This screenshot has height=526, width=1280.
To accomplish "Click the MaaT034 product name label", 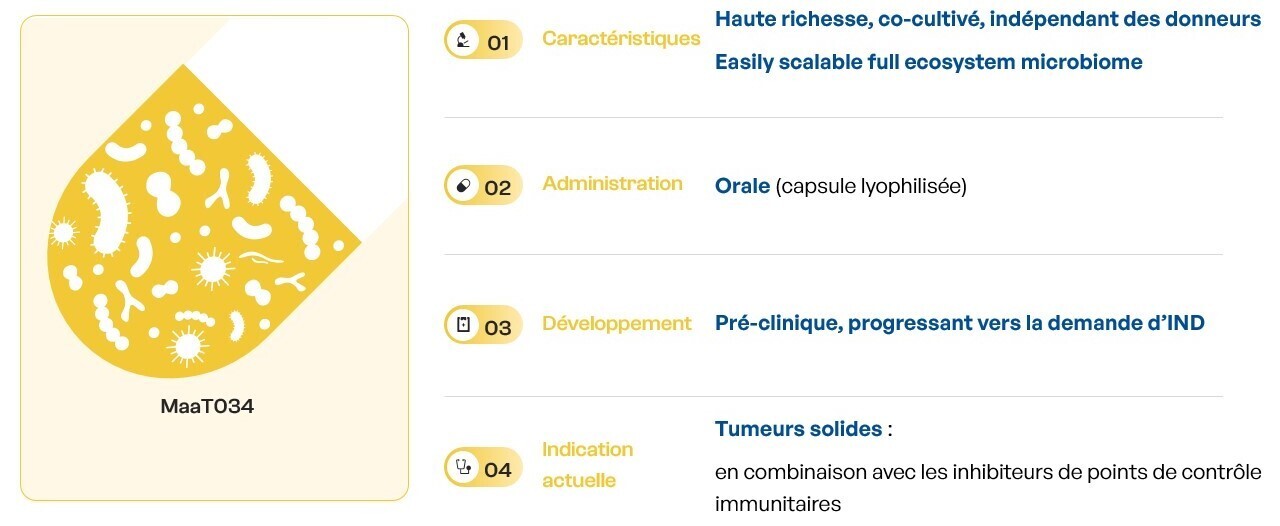I will tap(207, 407).
